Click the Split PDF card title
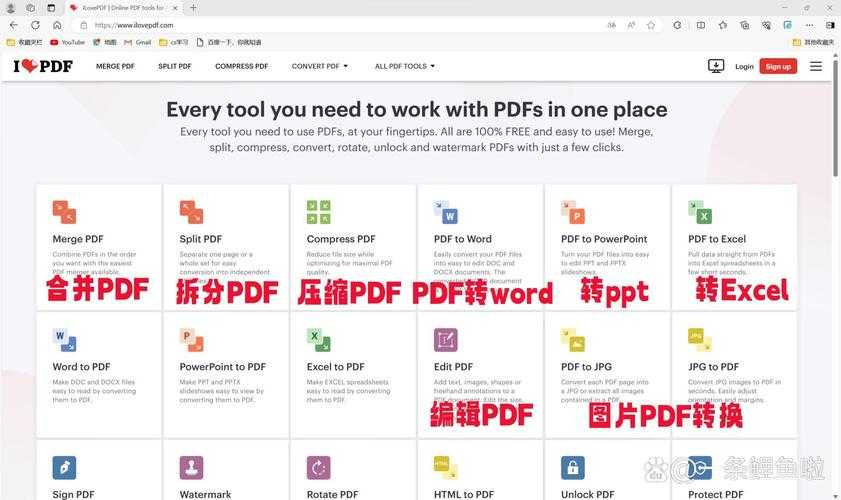Screen dimensions: 841x500 pyautogui.click(x=201, y=239)
